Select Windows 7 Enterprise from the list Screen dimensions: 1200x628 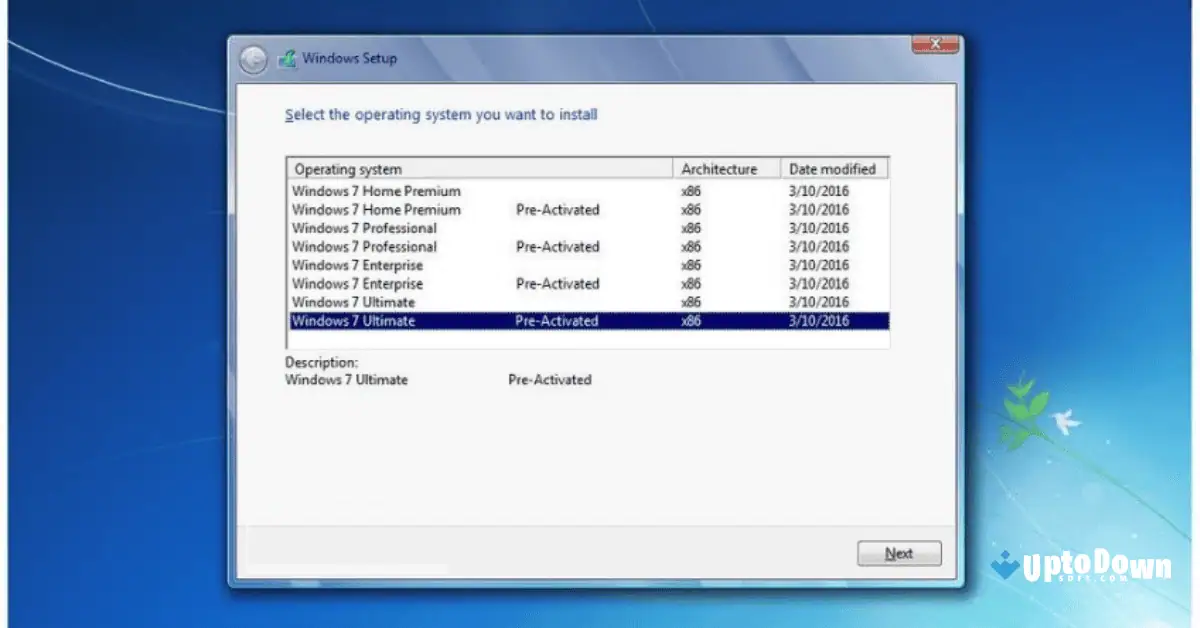[357, 265]
